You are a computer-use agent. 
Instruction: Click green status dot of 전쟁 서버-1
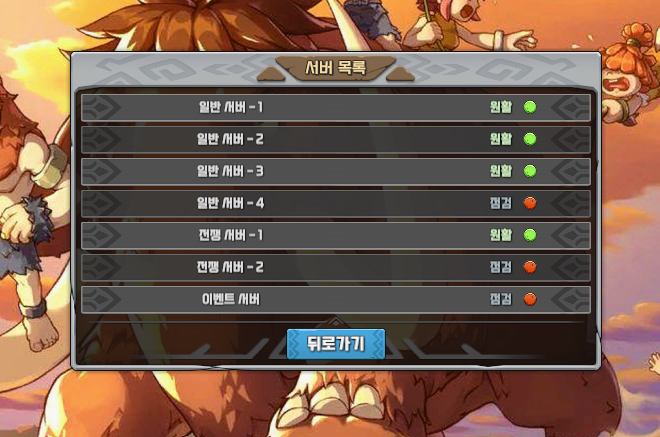pyautogui.click(x=530, y=235)
